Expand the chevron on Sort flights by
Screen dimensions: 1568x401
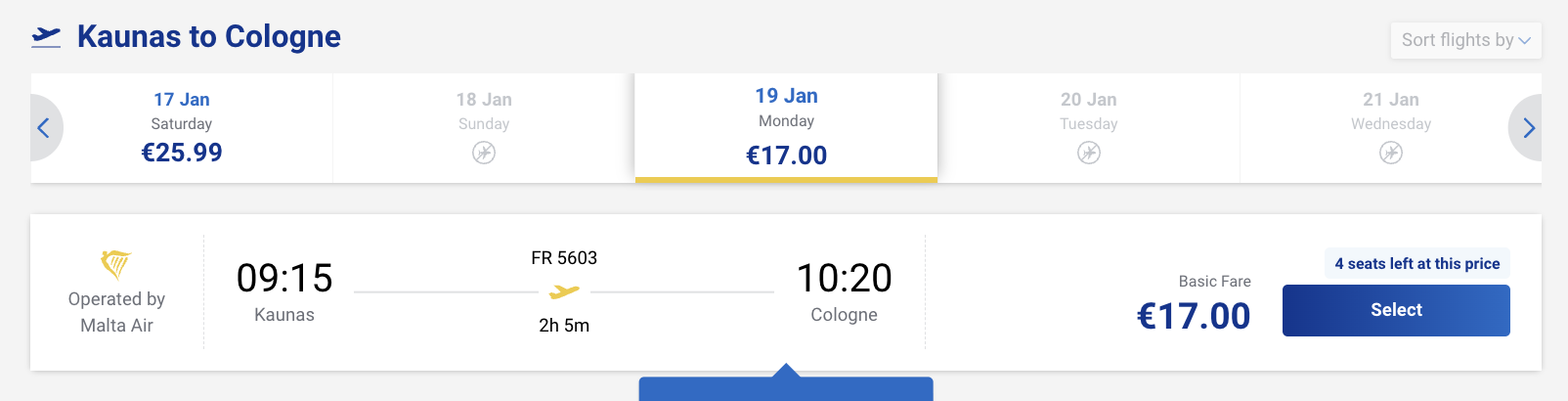point(1525,40)
